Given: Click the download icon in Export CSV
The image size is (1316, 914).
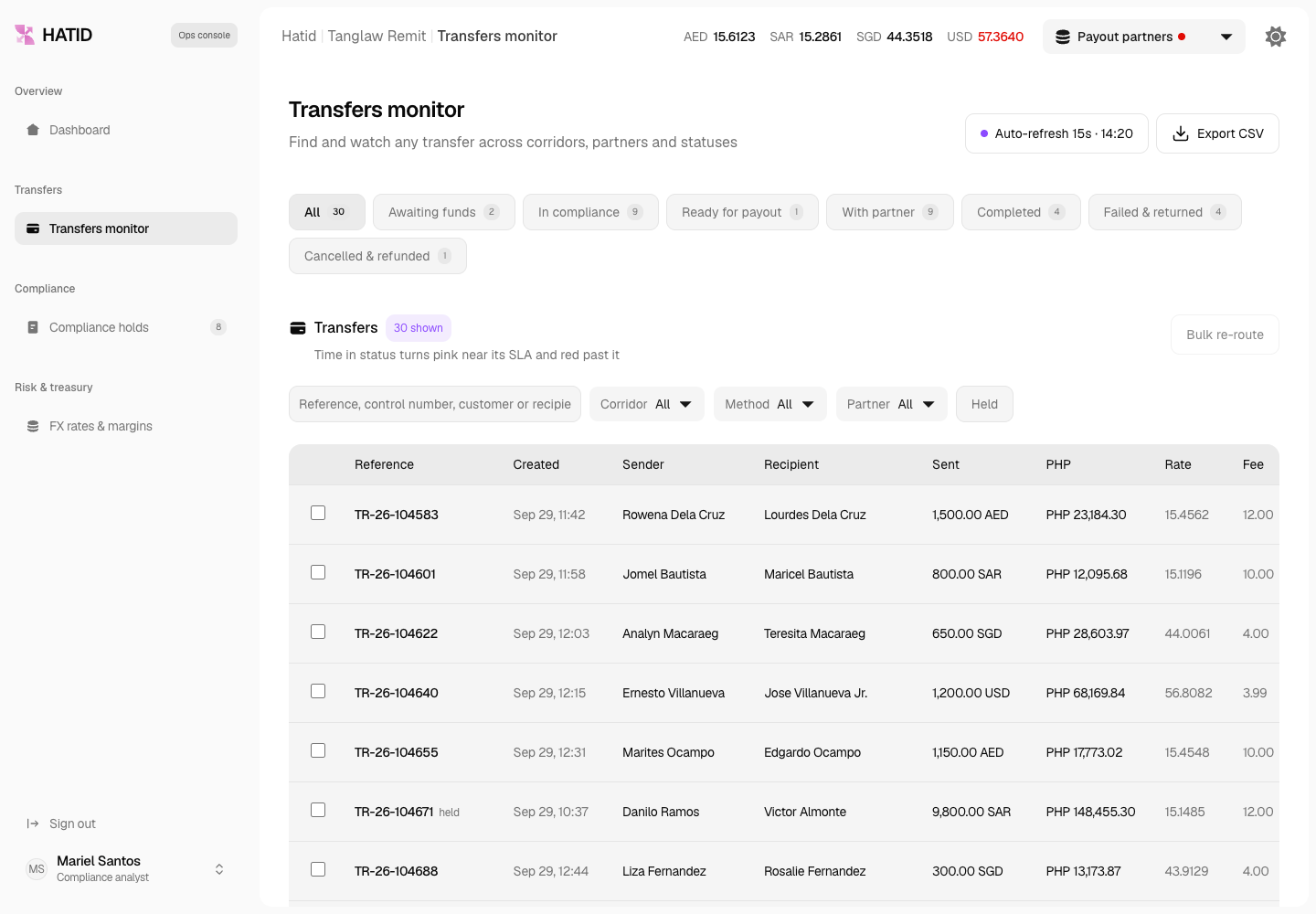Looking at the screenshot, I should point(1181,133).
